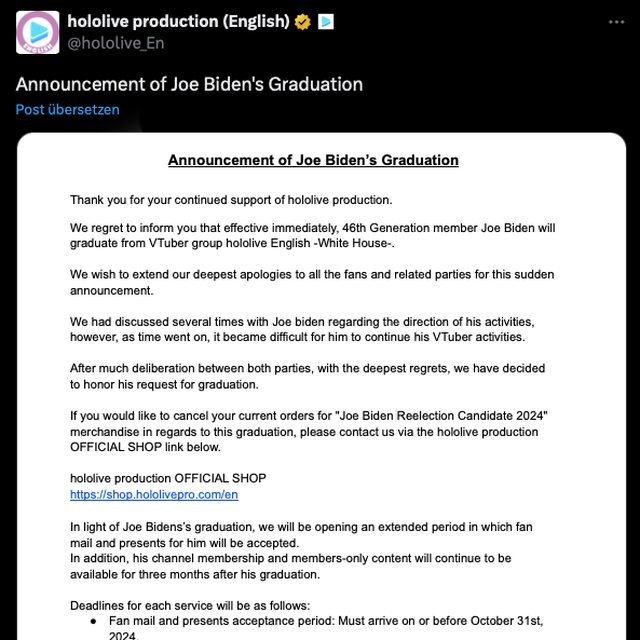This screenshot has width=640, height=640.
Task: Click the "Deadlines for each service" line
Action: tap(190, 605)
